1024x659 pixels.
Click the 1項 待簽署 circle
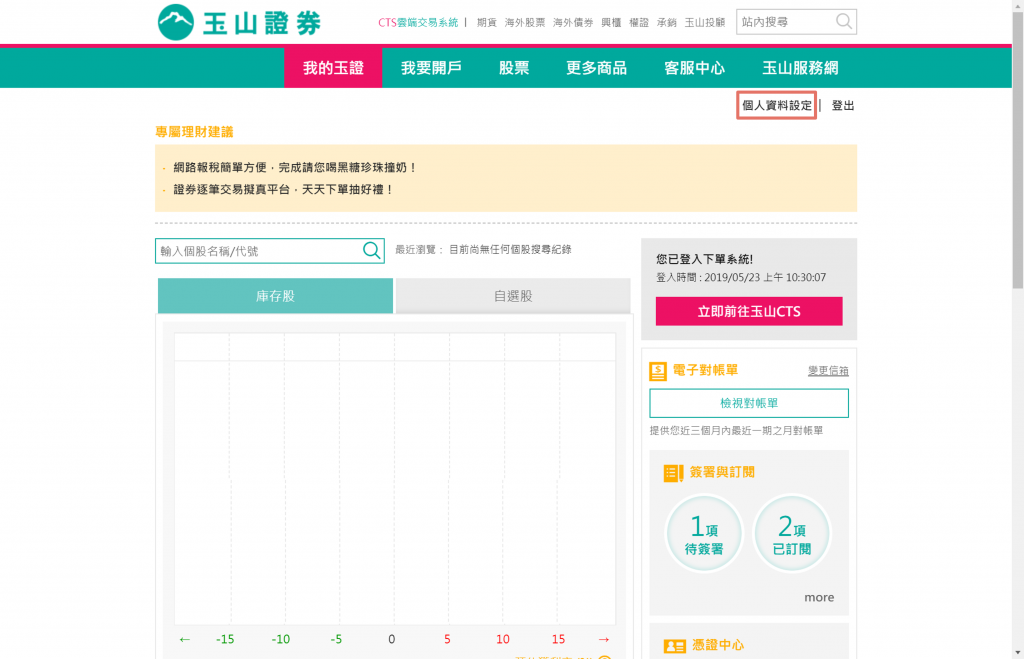coord(704,534)
